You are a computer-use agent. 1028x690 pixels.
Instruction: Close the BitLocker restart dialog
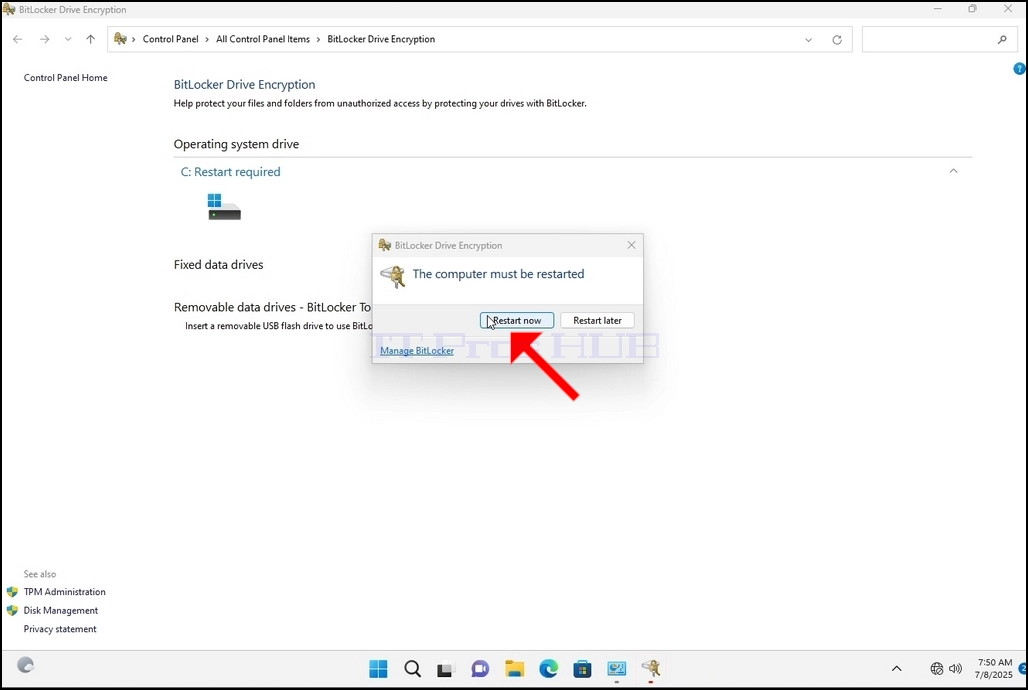(631, 245)
